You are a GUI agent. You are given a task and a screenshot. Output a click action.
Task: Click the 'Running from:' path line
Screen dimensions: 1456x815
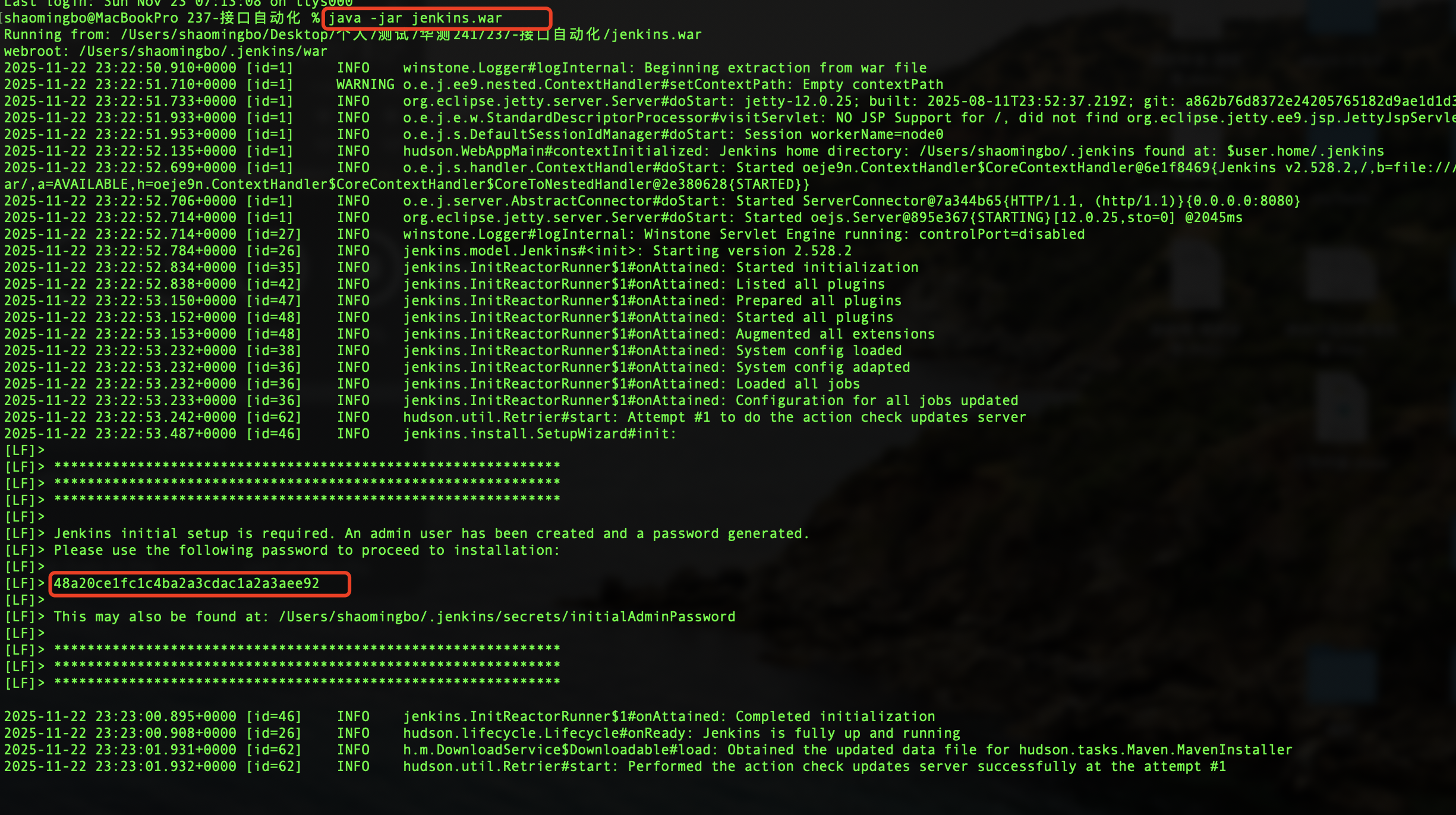pos(352,35)
